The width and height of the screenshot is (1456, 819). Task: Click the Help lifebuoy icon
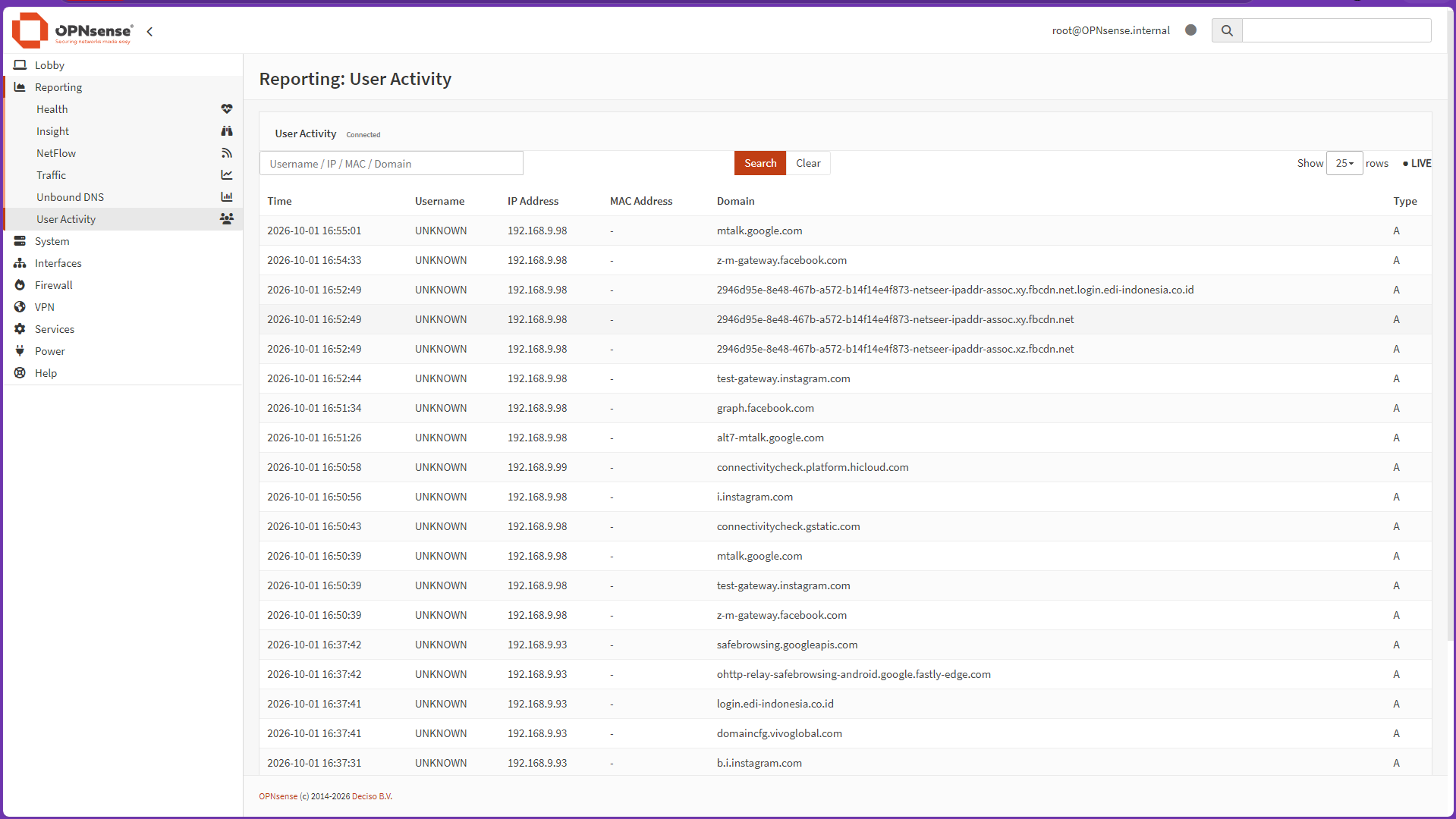coord(20,373)
